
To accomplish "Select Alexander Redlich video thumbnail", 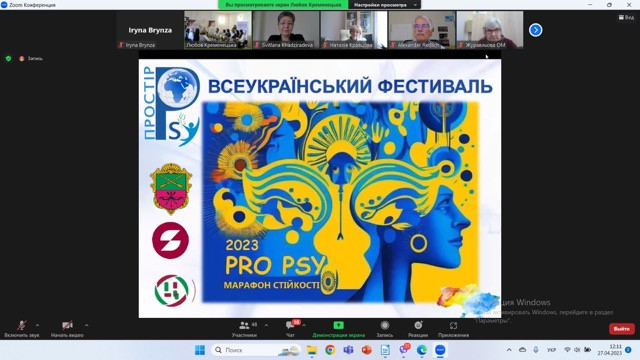I will point(422,30).
